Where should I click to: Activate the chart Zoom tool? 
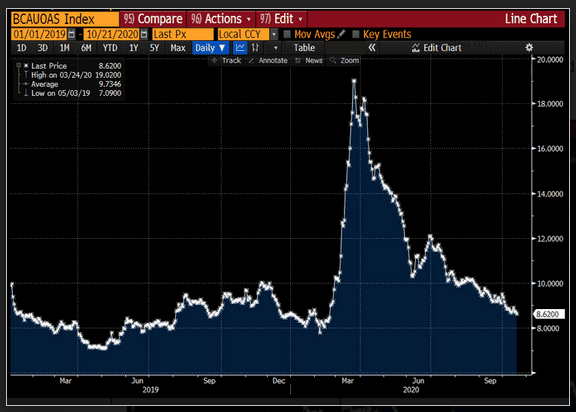[x=345, y=61]
